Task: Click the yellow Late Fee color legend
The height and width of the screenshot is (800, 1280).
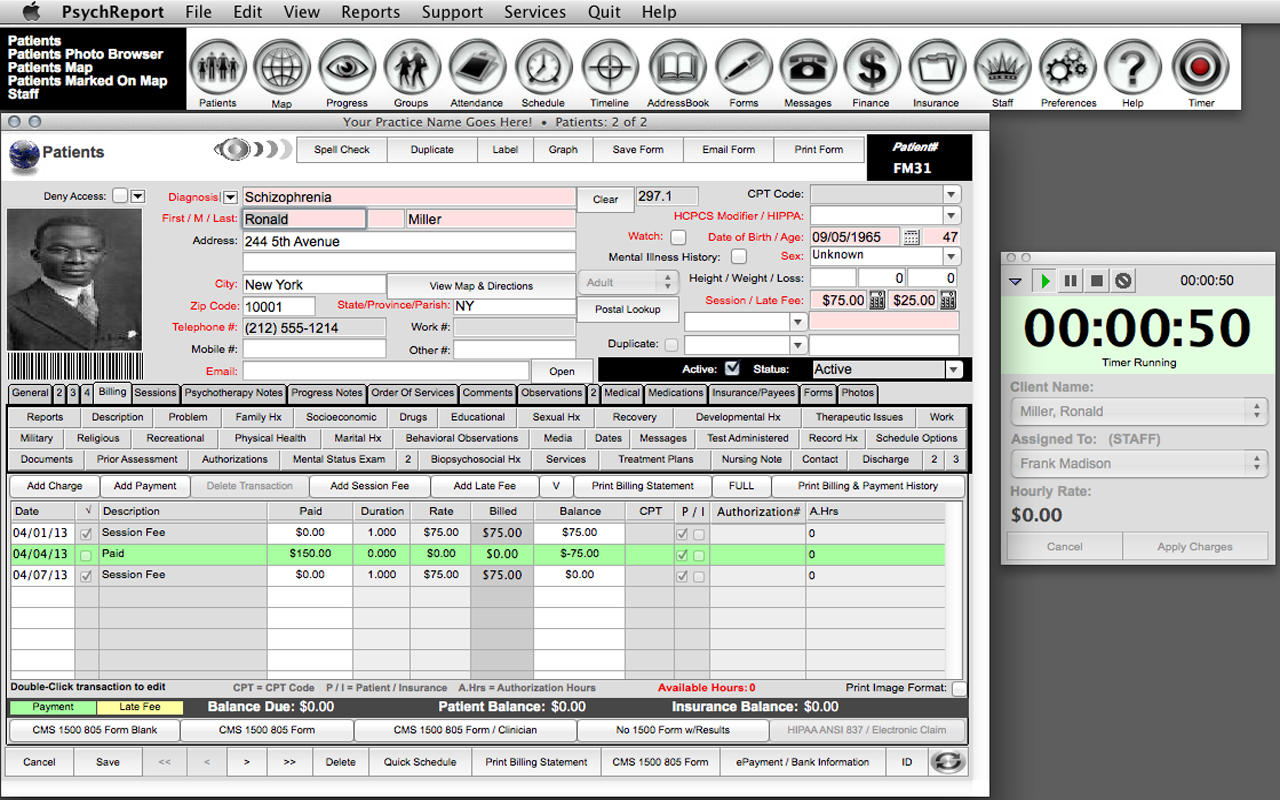Action: [140, 707]
